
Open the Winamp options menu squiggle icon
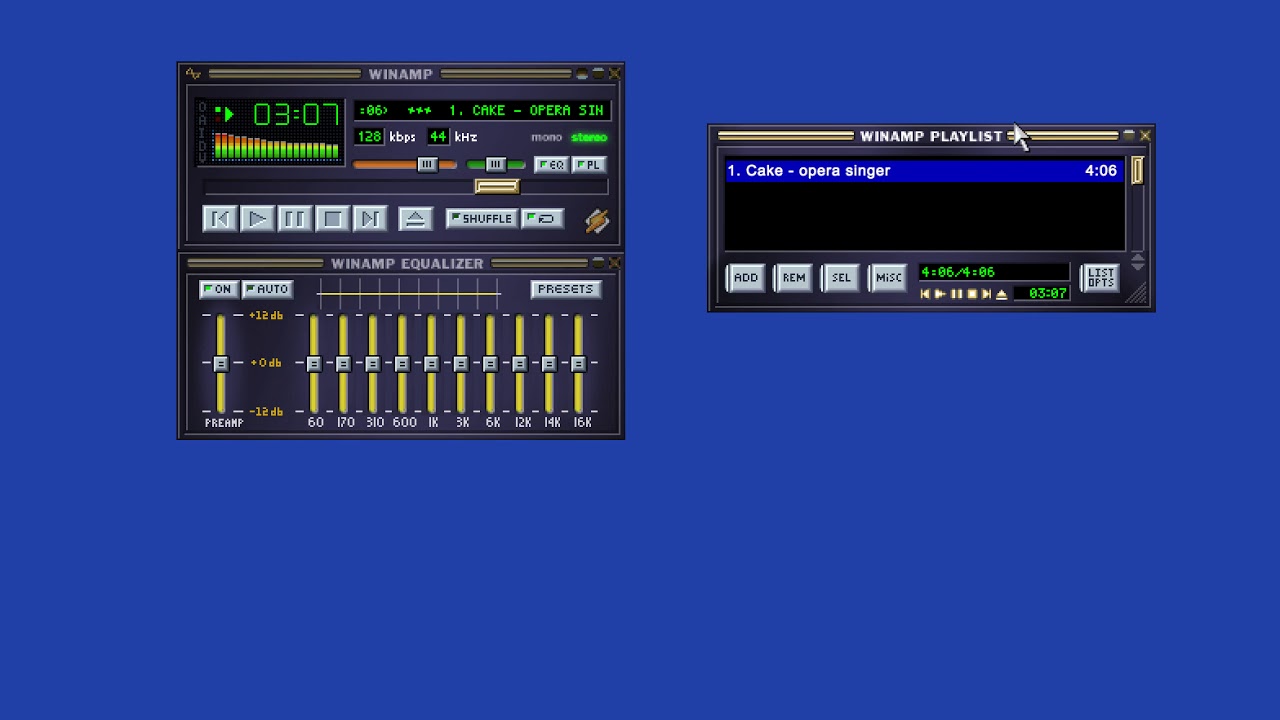[x=193, y=74]
